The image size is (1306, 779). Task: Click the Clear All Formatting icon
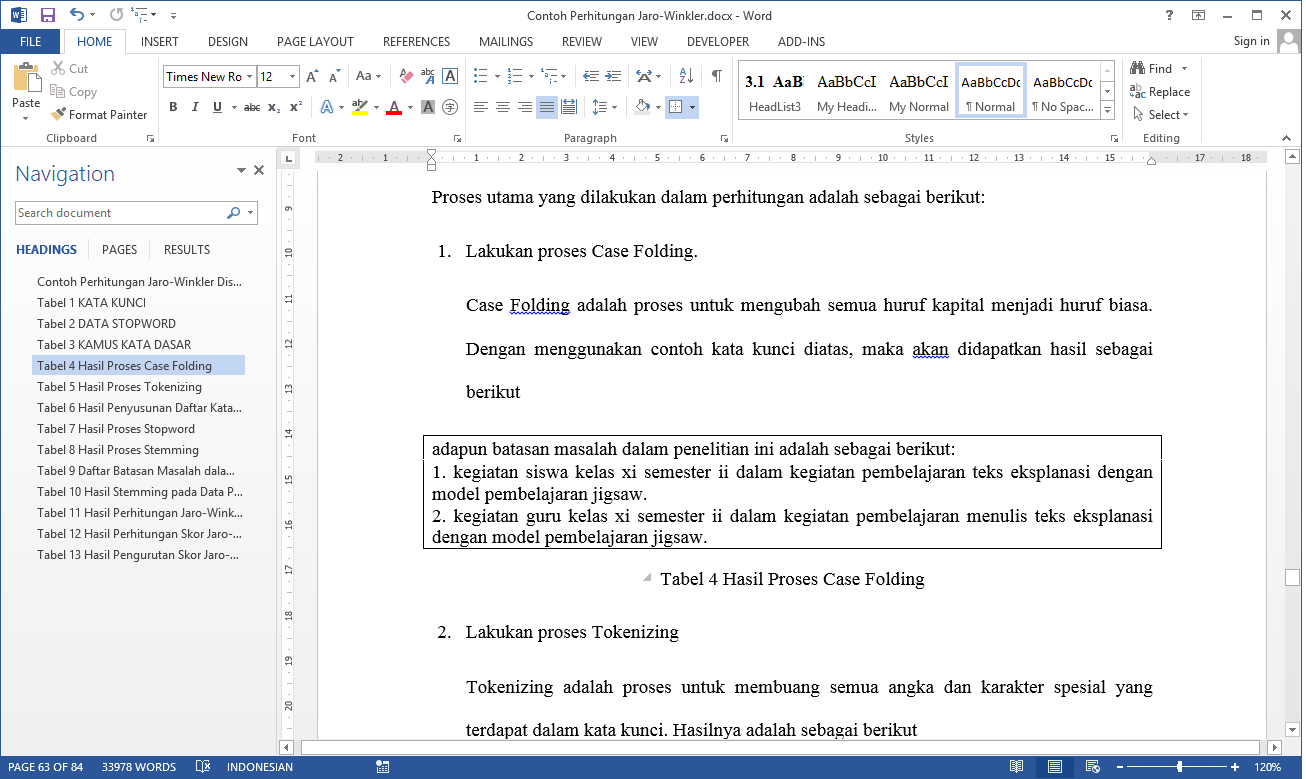[x=406, y=76]
